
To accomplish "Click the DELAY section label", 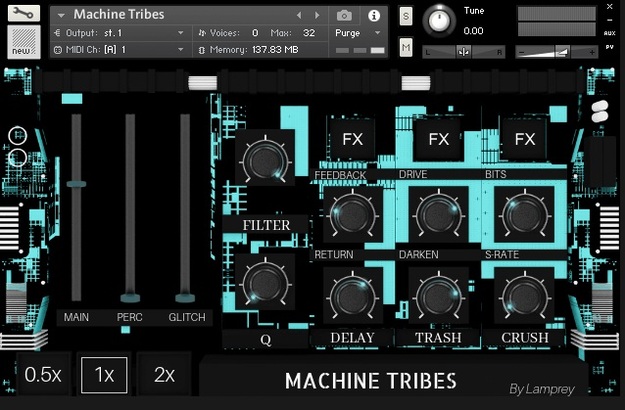I will click(x=352, y=338).
